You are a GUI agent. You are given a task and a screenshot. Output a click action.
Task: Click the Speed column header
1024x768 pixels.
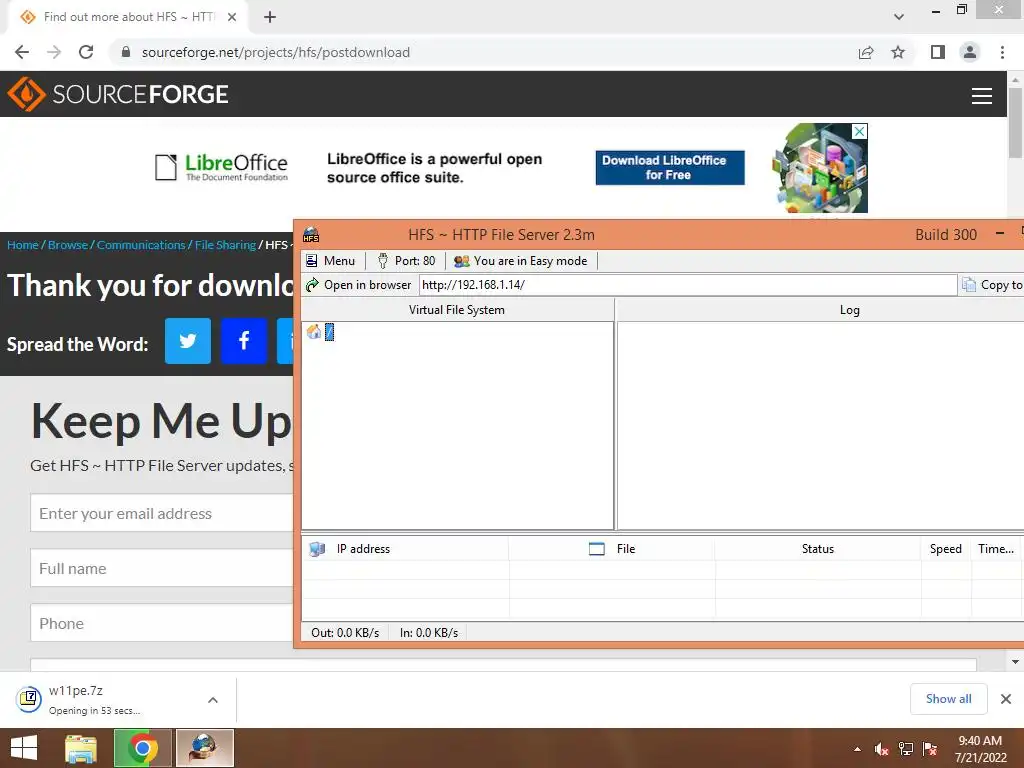click(x=946, y=549)
